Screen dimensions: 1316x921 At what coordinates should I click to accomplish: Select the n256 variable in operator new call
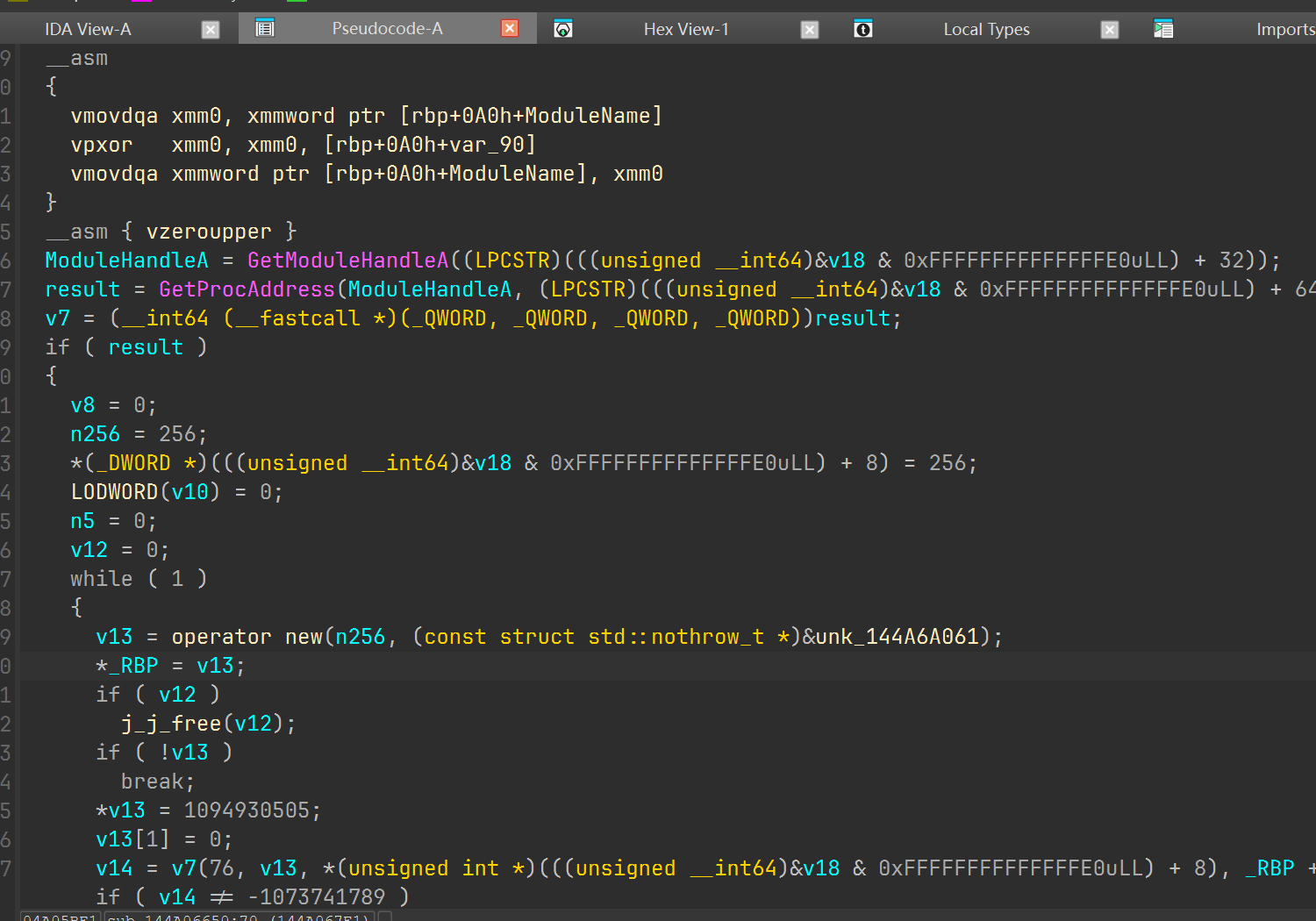coord(360,637)
